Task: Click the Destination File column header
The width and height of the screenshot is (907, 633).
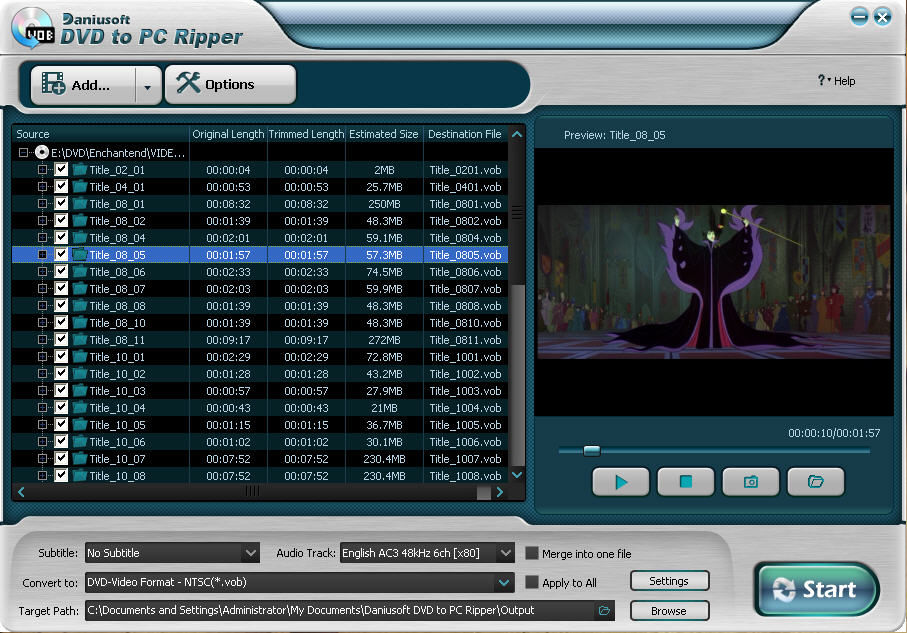Action: point(465,134)
